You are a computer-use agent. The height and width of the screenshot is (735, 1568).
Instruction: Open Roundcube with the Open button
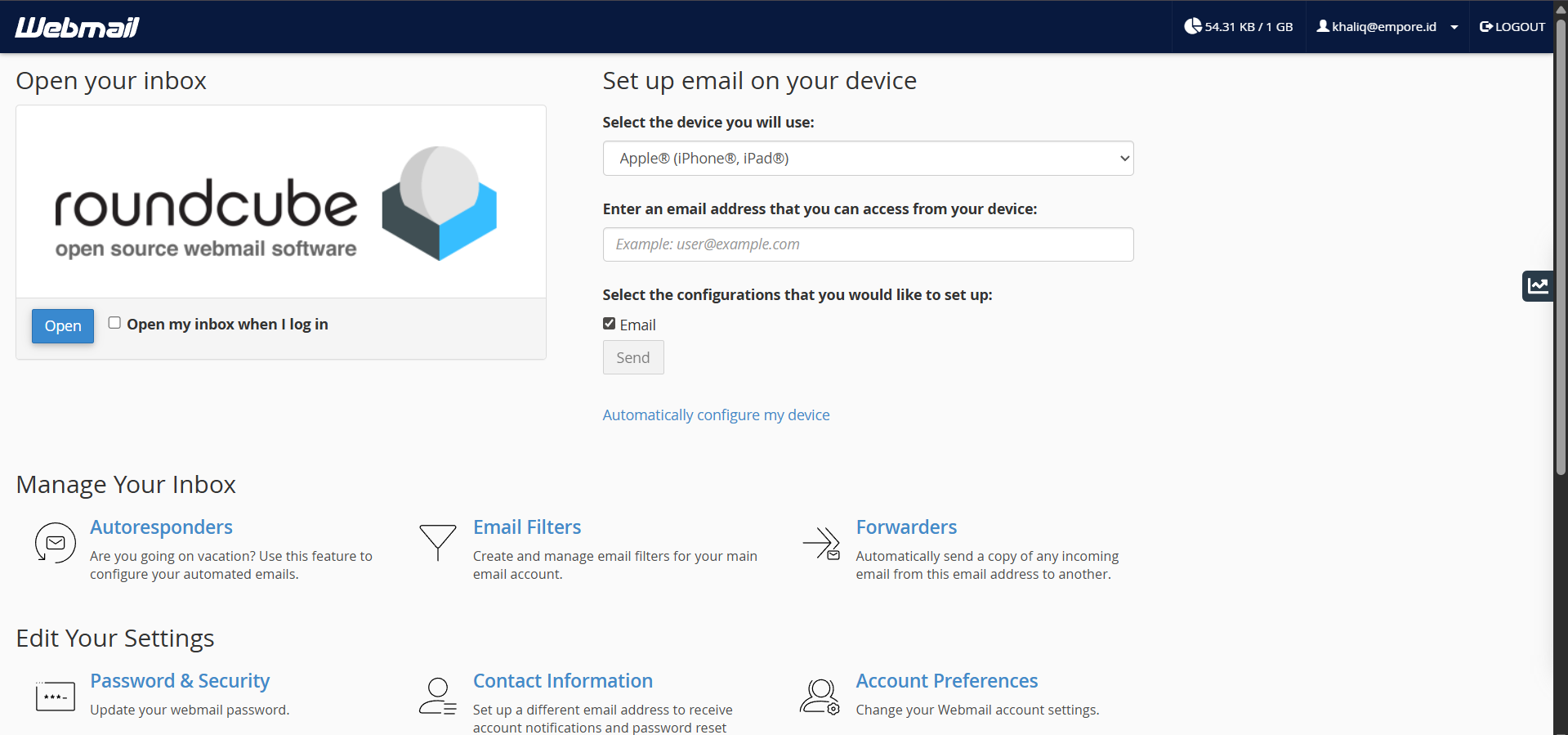[x=63, y=326]
